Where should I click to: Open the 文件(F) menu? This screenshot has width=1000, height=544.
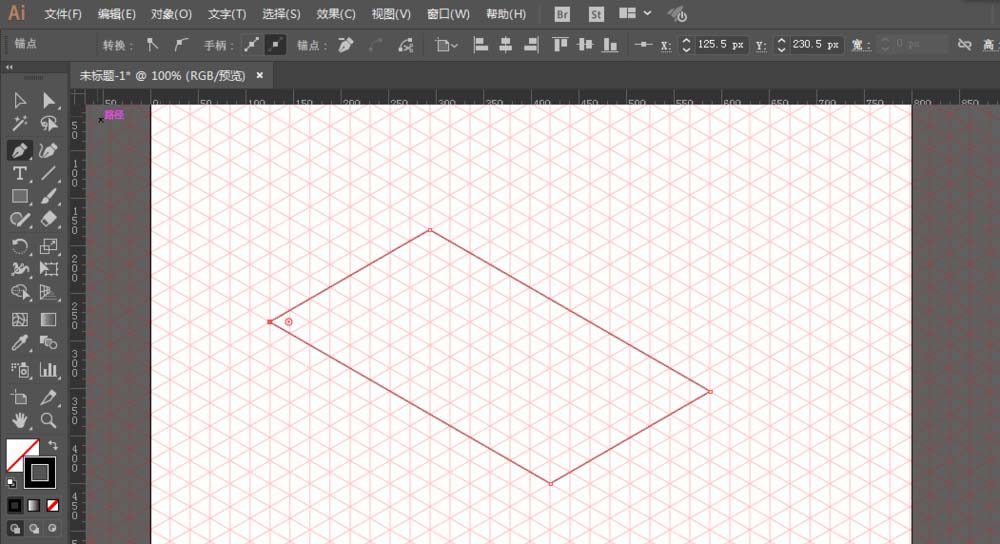[x=62, y=13]
